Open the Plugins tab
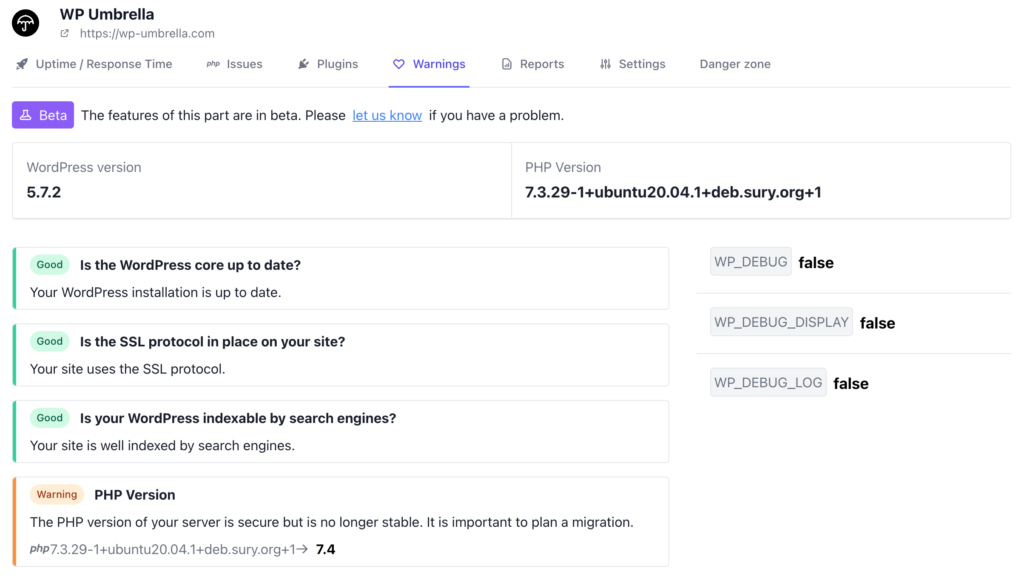Viewport: 1024px width, 583px height. tap(328, 64)
